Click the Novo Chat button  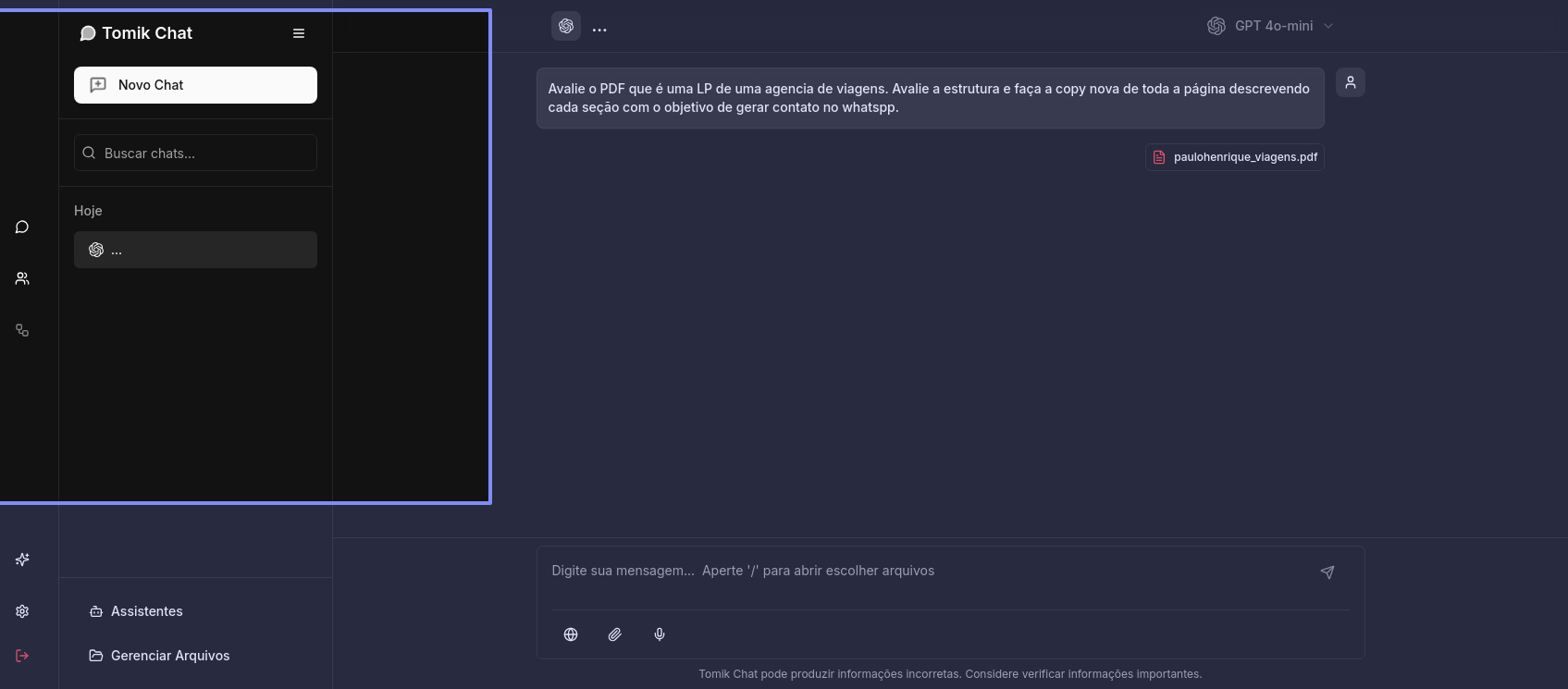(195, 85)
